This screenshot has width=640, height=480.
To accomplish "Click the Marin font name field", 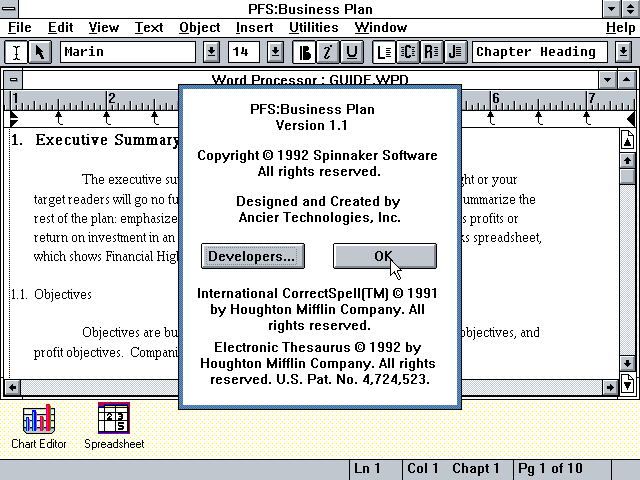I will click(128, 52).
